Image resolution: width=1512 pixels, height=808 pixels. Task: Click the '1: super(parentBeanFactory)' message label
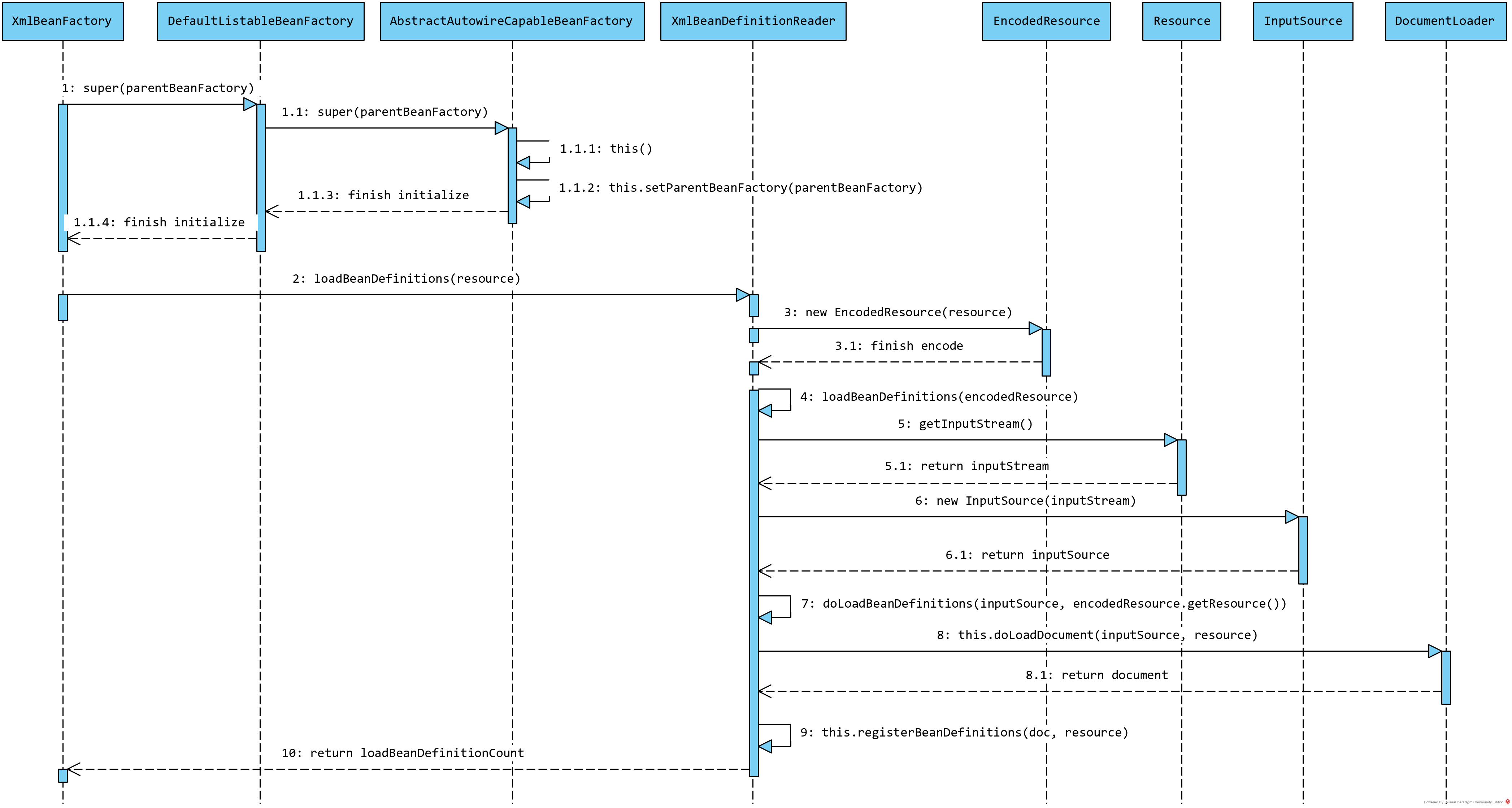coord(158,88)
